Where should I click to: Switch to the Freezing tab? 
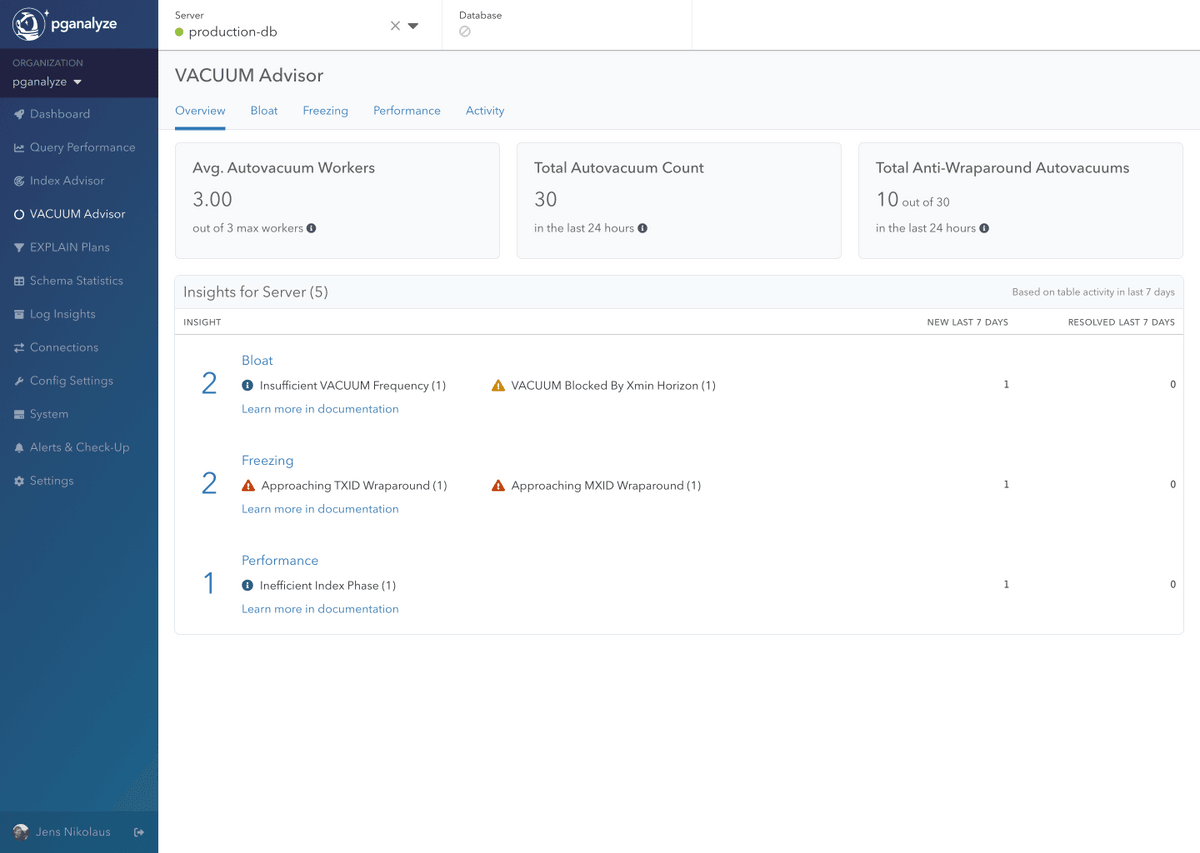click(x=325, y=111)
